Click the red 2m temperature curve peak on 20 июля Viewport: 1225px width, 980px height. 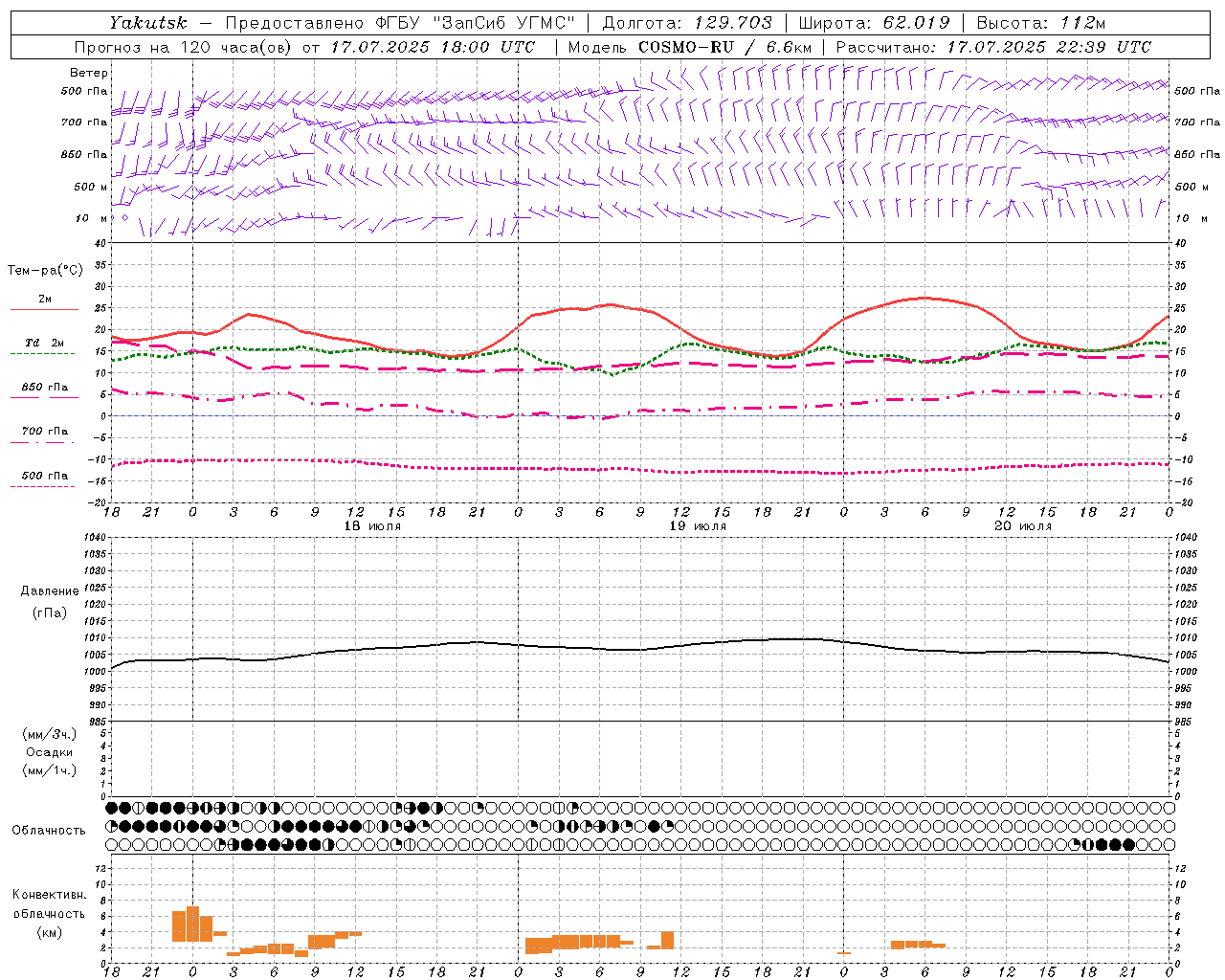coord(924,298)
